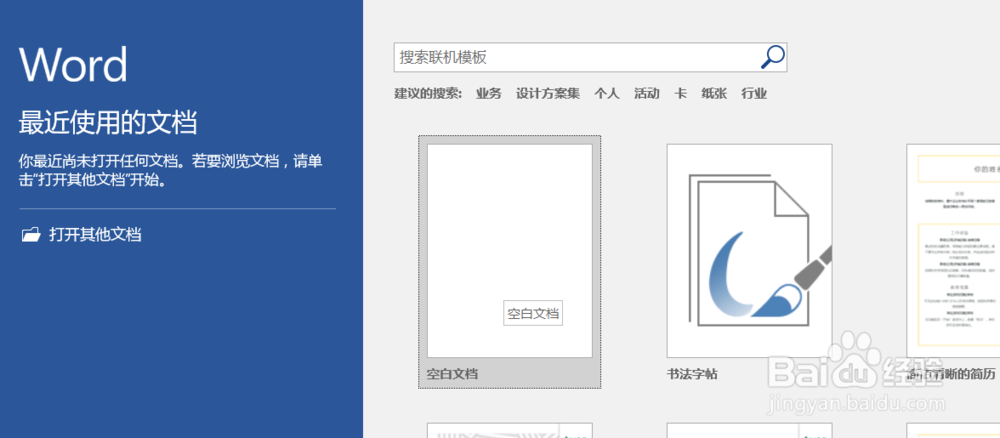This screenshot has height=438, width=1000.
Task: Select suggested search 业务
Action: [489, 94]
